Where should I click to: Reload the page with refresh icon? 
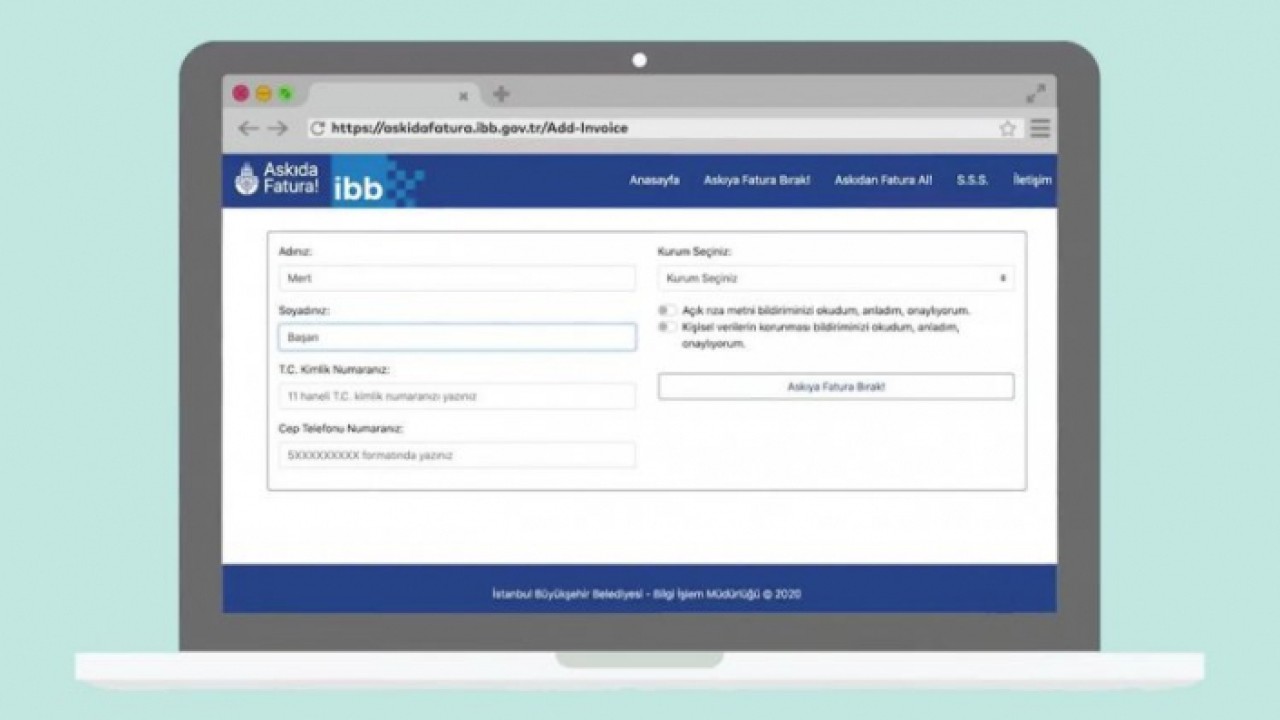(x=317, y=128)
